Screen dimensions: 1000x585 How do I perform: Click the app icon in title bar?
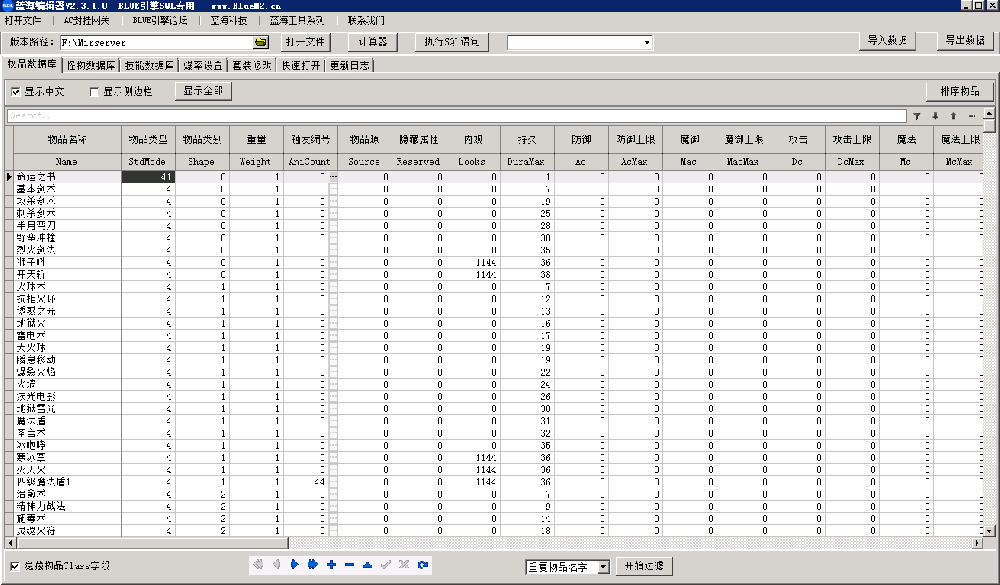[7, 5]
